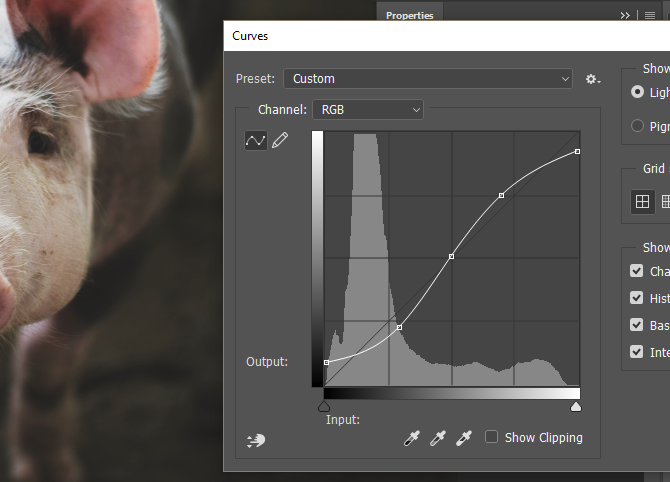This screenshot has height=482, width=670.
Task: Open the Curves preset options gear menu
Action: [593, 79]
